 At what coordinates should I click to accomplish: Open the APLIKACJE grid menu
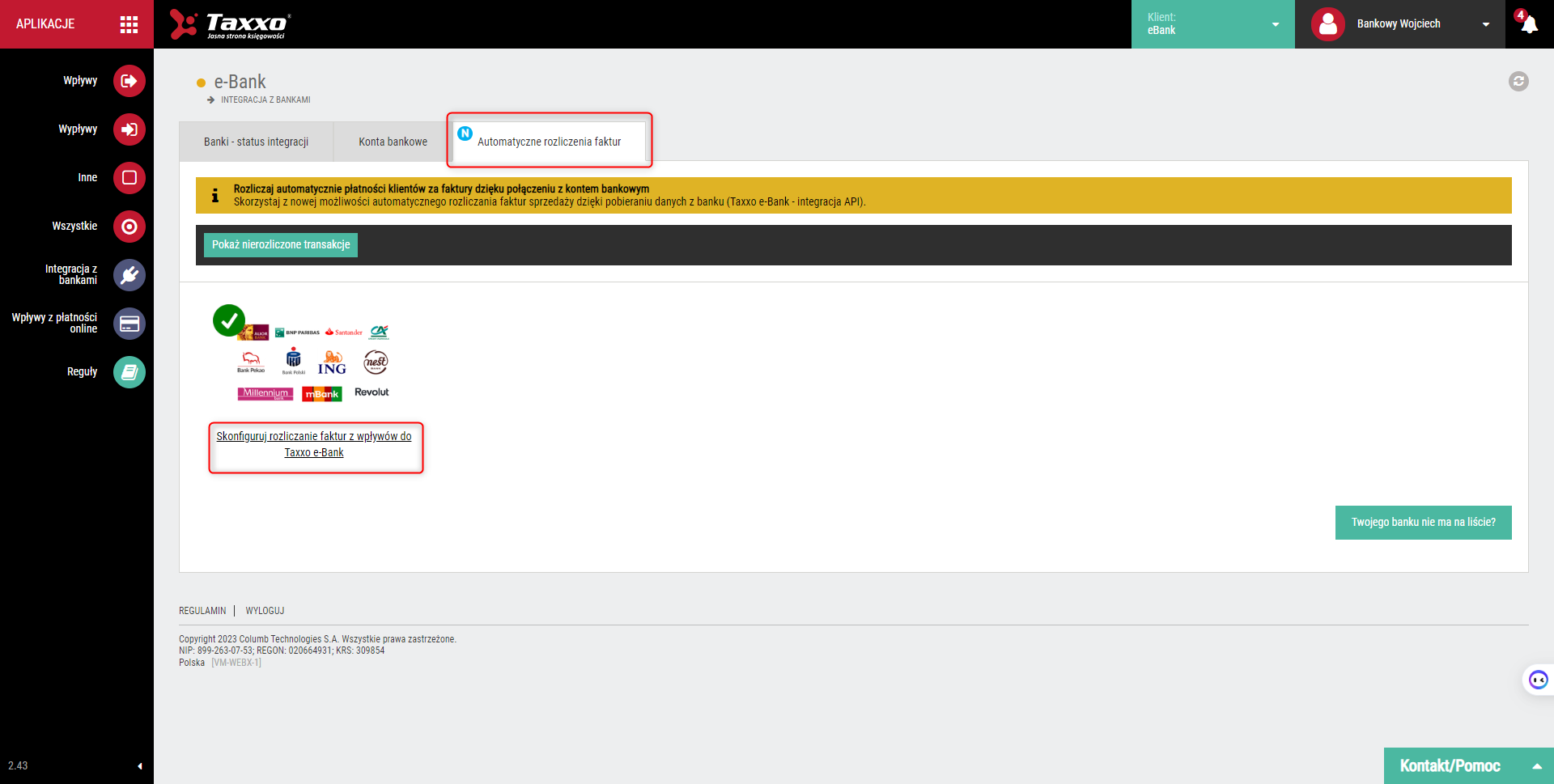click(x=129, y=24)
